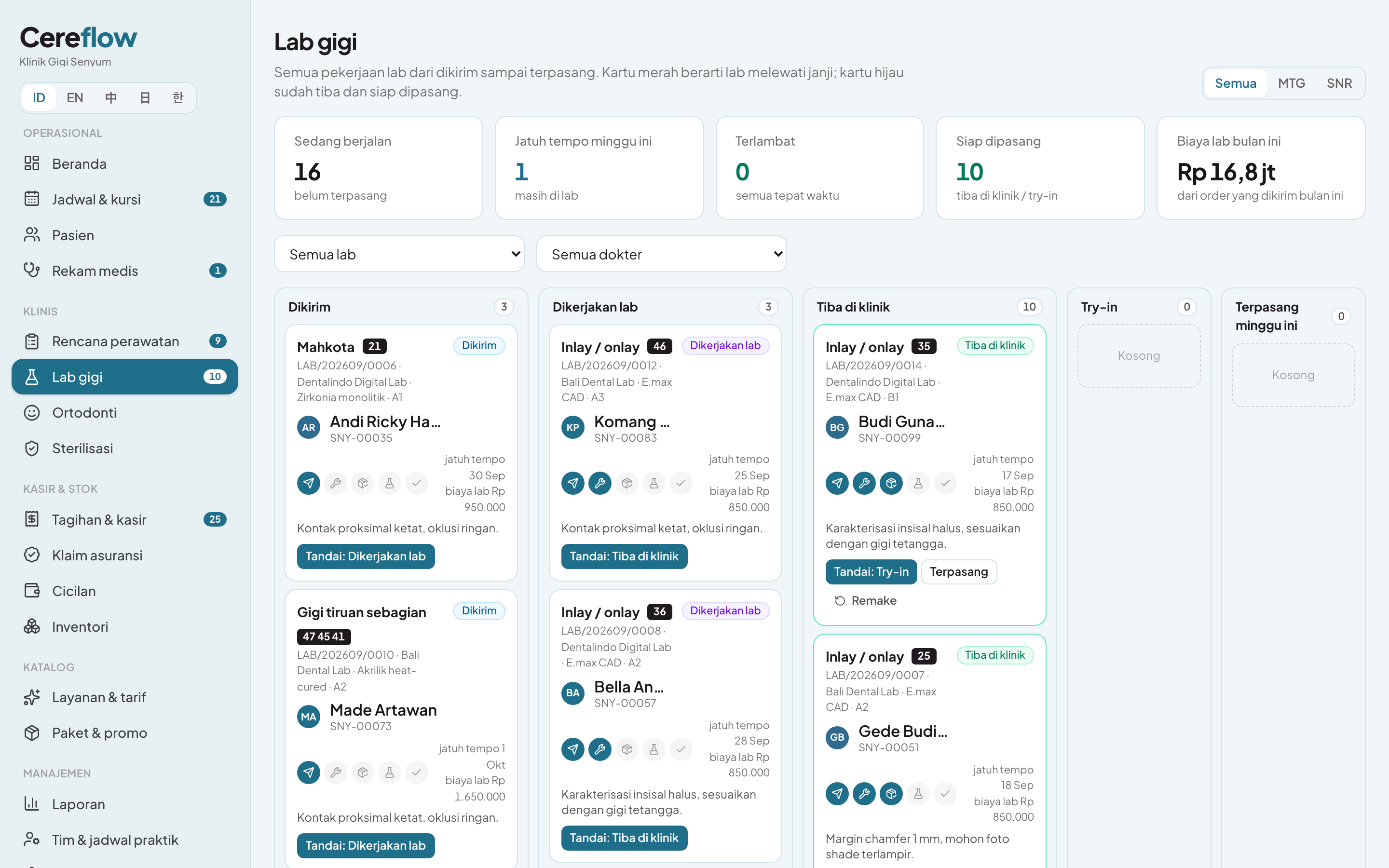Click the Layanan & tarif sparkle icon
Screen dimensions: 1389x868
click(x=31, y=697)
